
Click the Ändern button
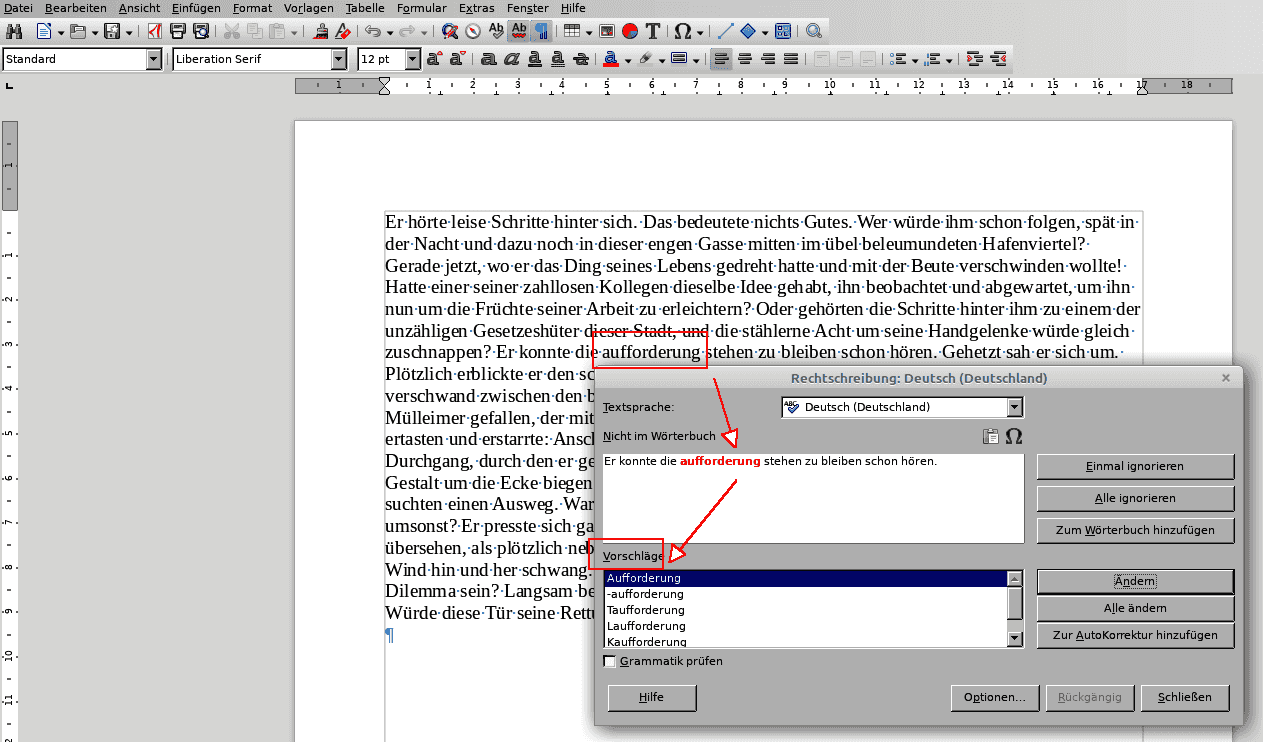[1135, 581]
